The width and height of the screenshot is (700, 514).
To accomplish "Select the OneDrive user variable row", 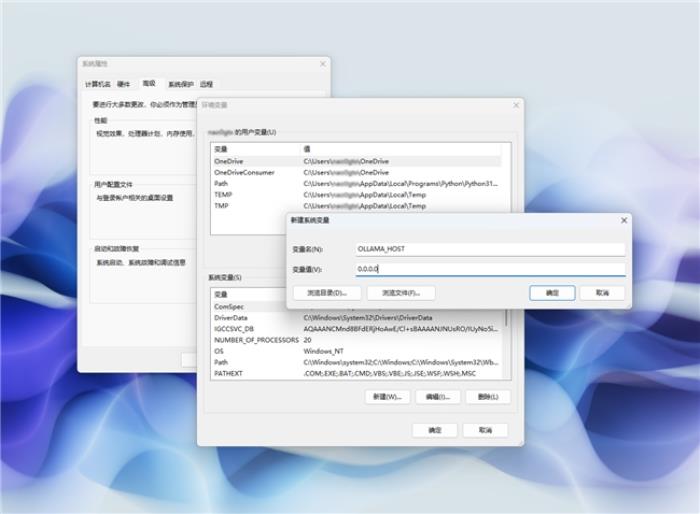I will tap(357, 161).
